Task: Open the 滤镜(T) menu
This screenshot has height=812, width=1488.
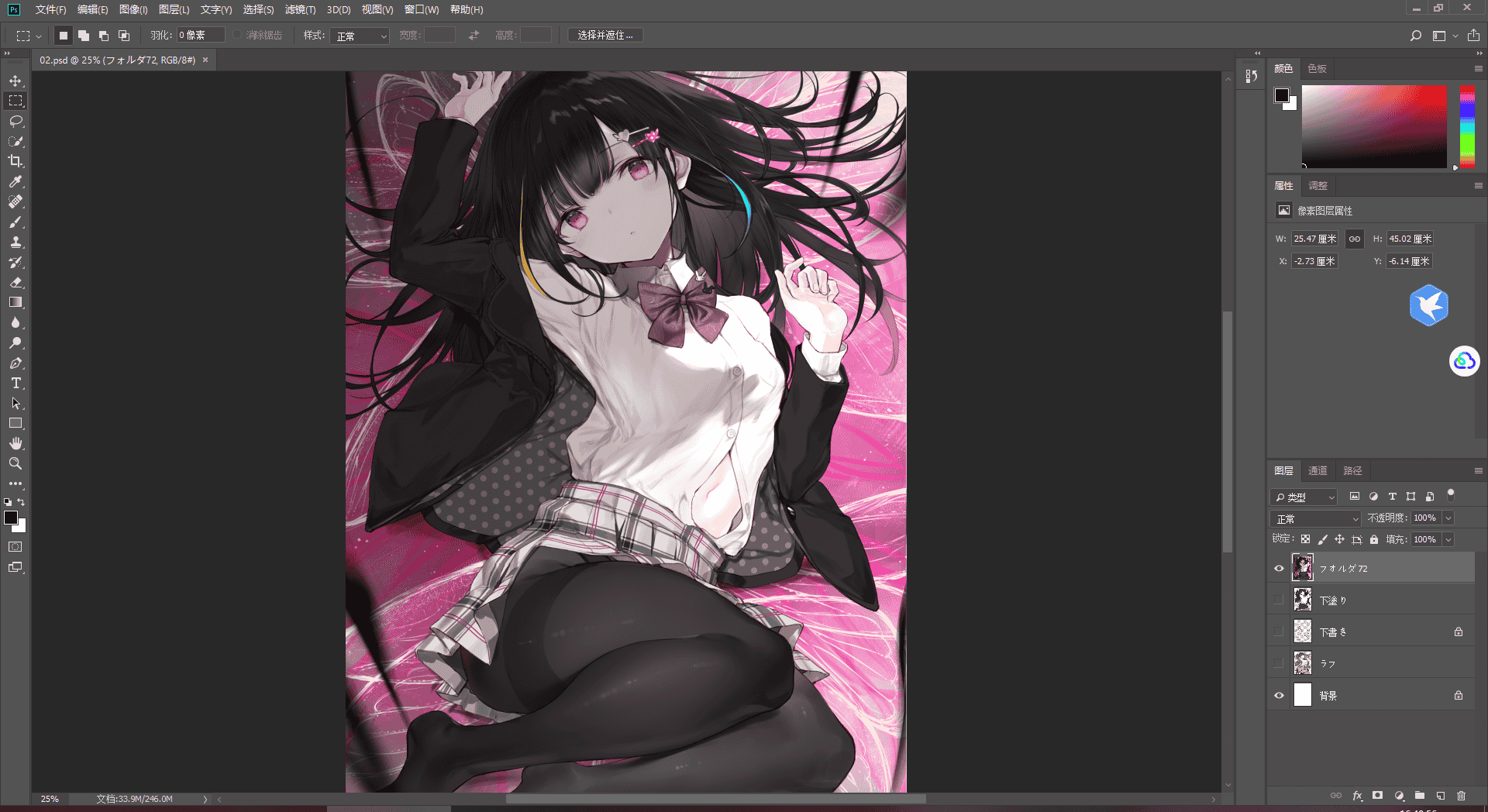Action: (300, 9)
